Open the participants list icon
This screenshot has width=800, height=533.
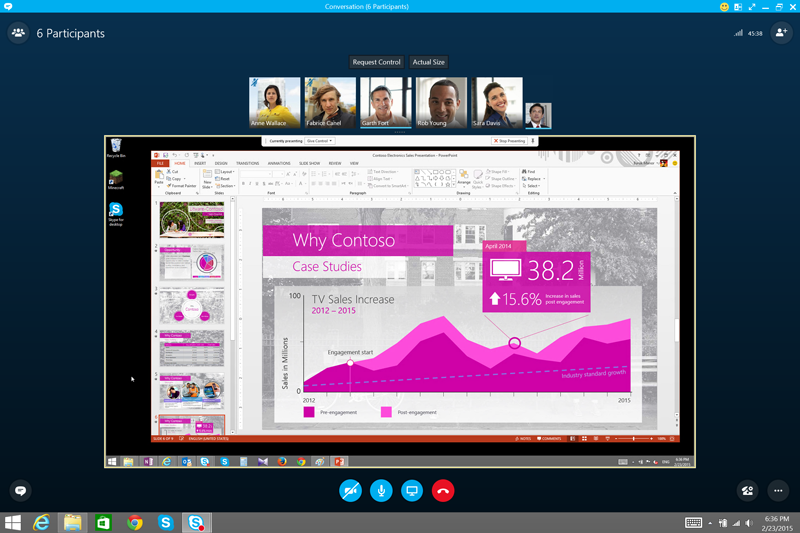point(18,33)
